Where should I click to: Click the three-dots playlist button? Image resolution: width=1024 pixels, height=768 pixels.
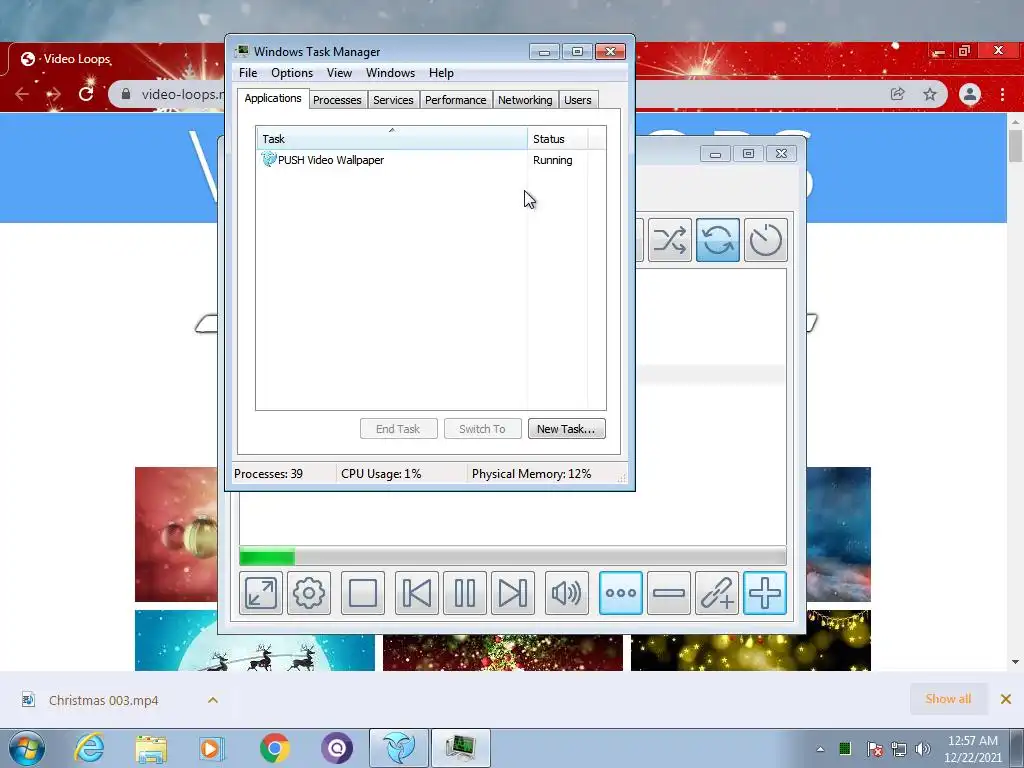click(620, 593)
